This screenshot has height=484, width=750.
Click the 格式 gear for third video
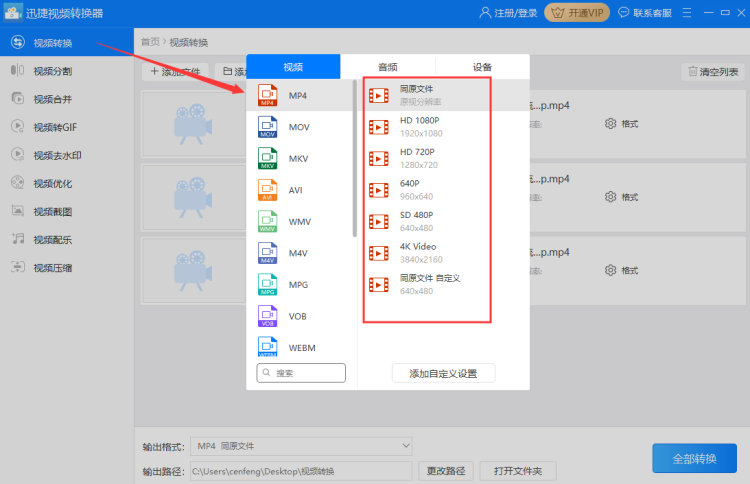click(610, 271)
